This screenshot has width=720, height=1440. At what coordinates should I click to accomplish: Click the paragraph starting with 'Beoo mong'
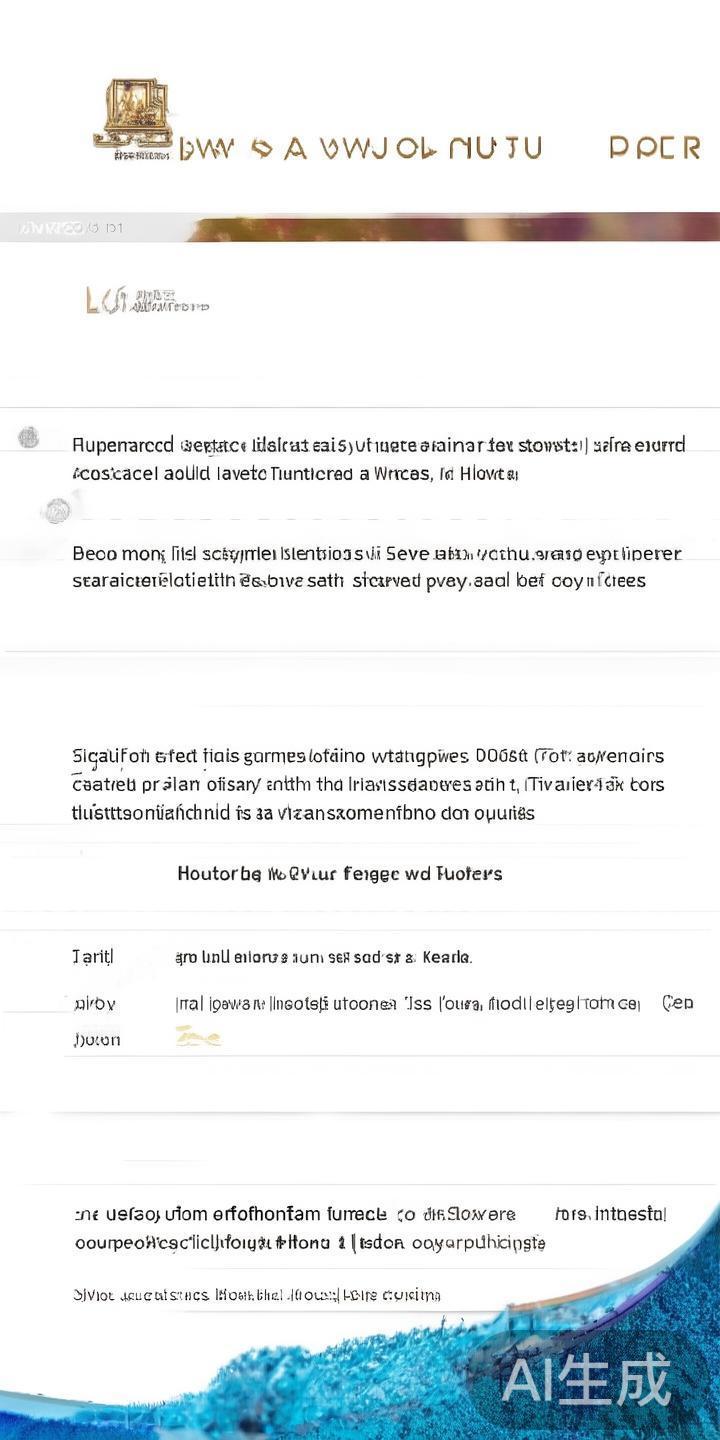(376, 567)
